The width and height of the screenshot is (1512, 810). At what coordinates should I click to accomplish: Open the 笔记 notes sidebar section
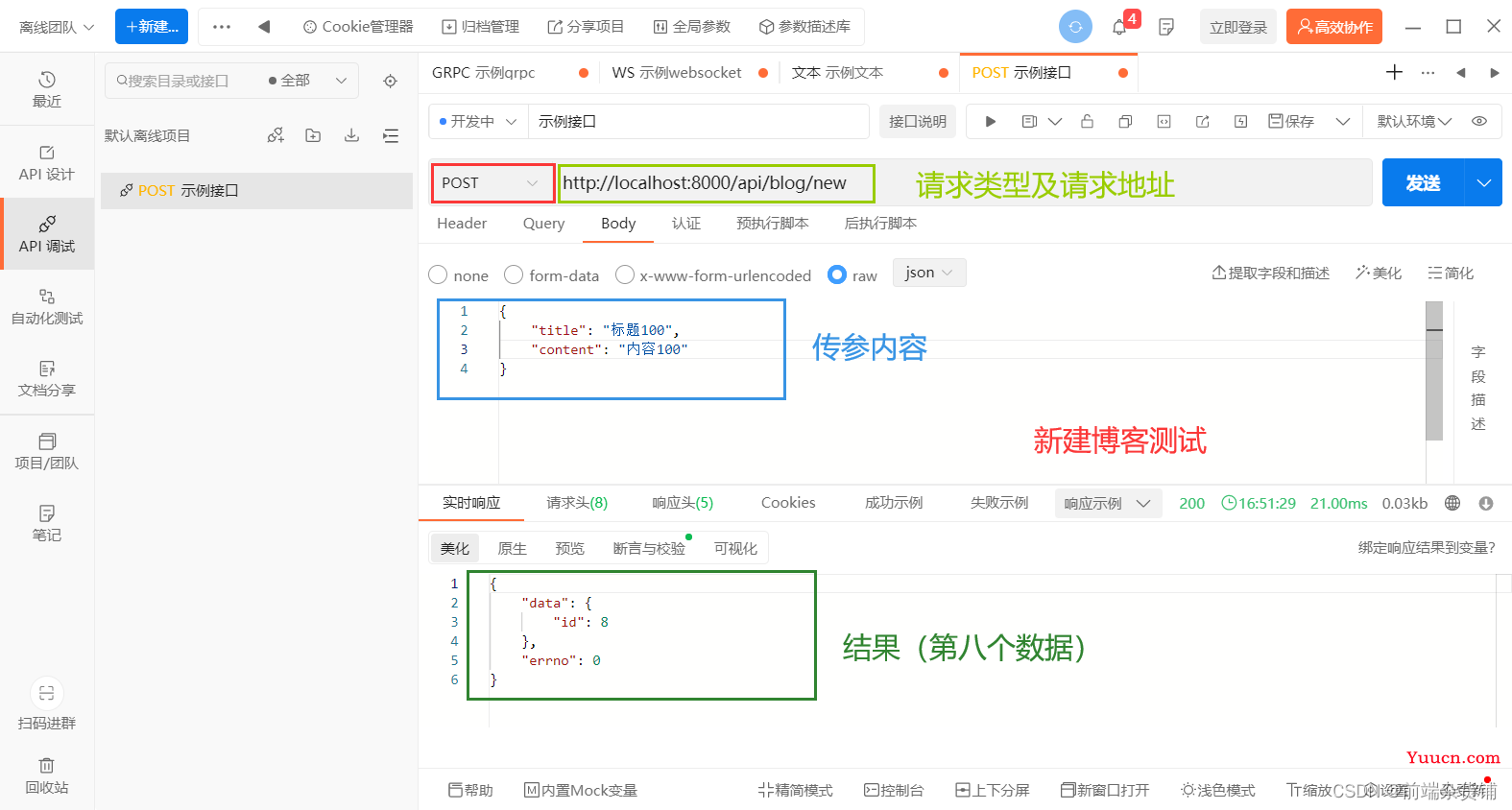point(47,523)
